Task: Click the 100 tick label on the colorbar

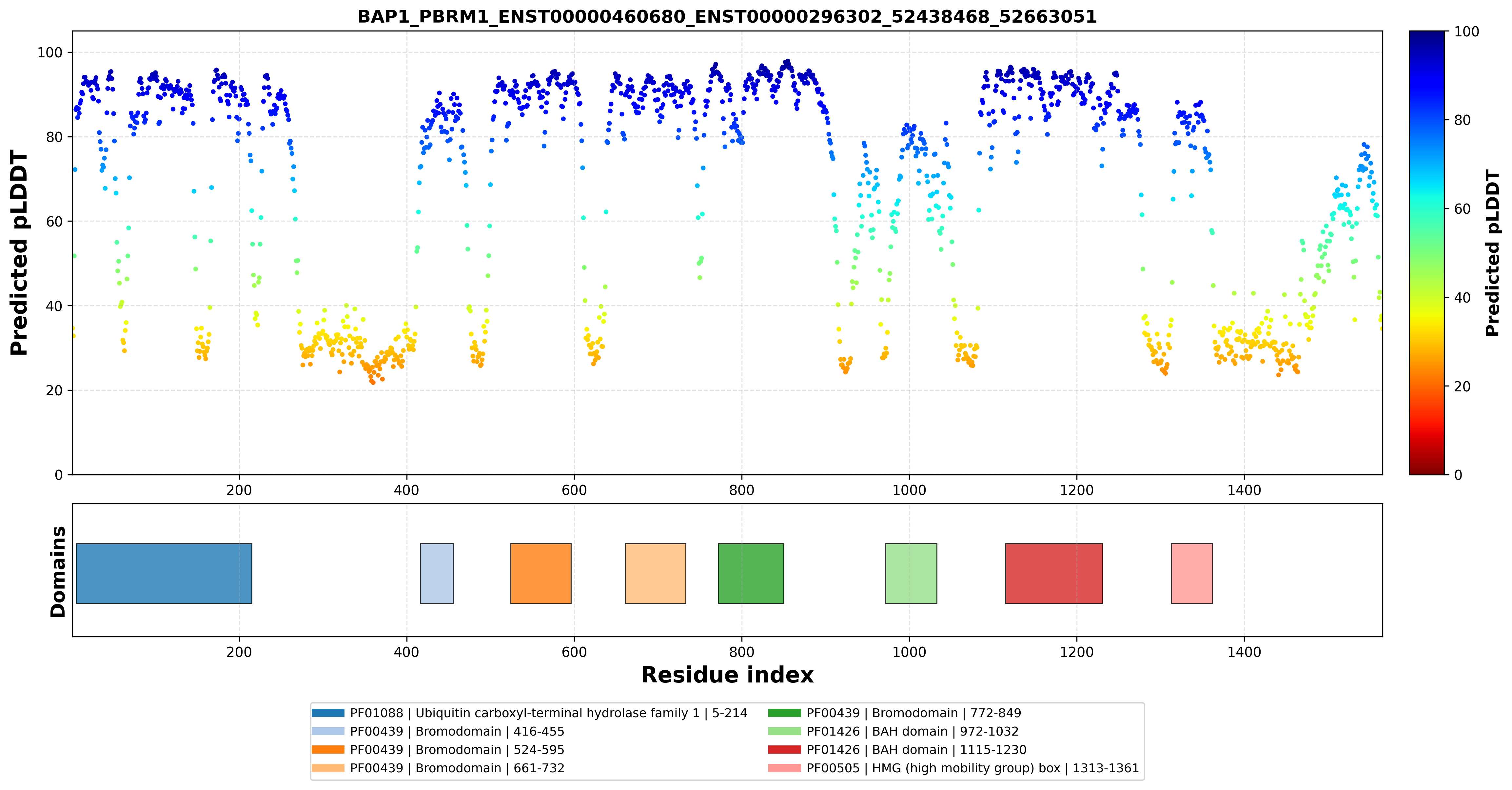Action: tap(1467, 32)
